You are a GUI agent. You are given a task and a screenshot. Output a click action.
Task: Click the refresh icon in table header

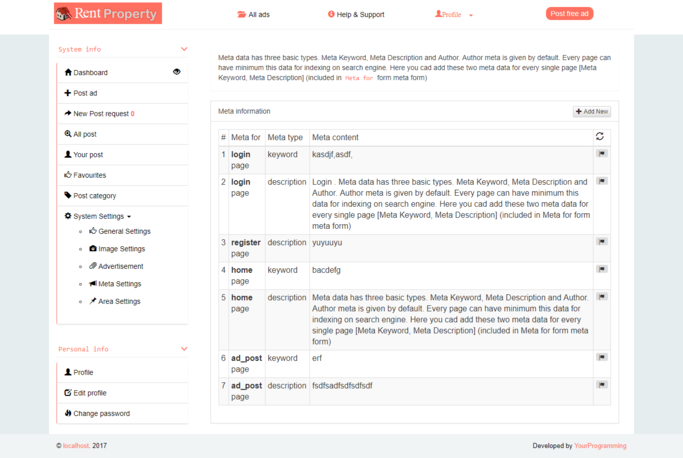click(x=600, y=137)
